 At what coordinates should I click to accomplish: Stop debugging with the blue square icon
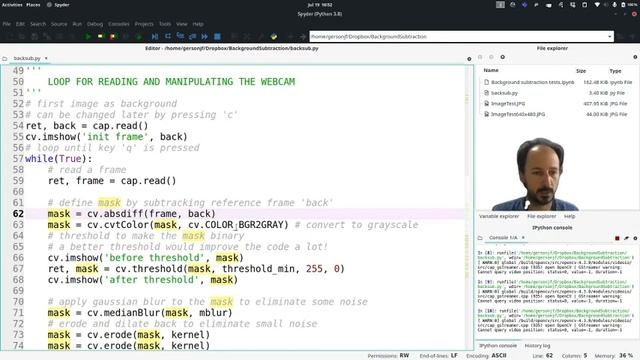[217, 36]
